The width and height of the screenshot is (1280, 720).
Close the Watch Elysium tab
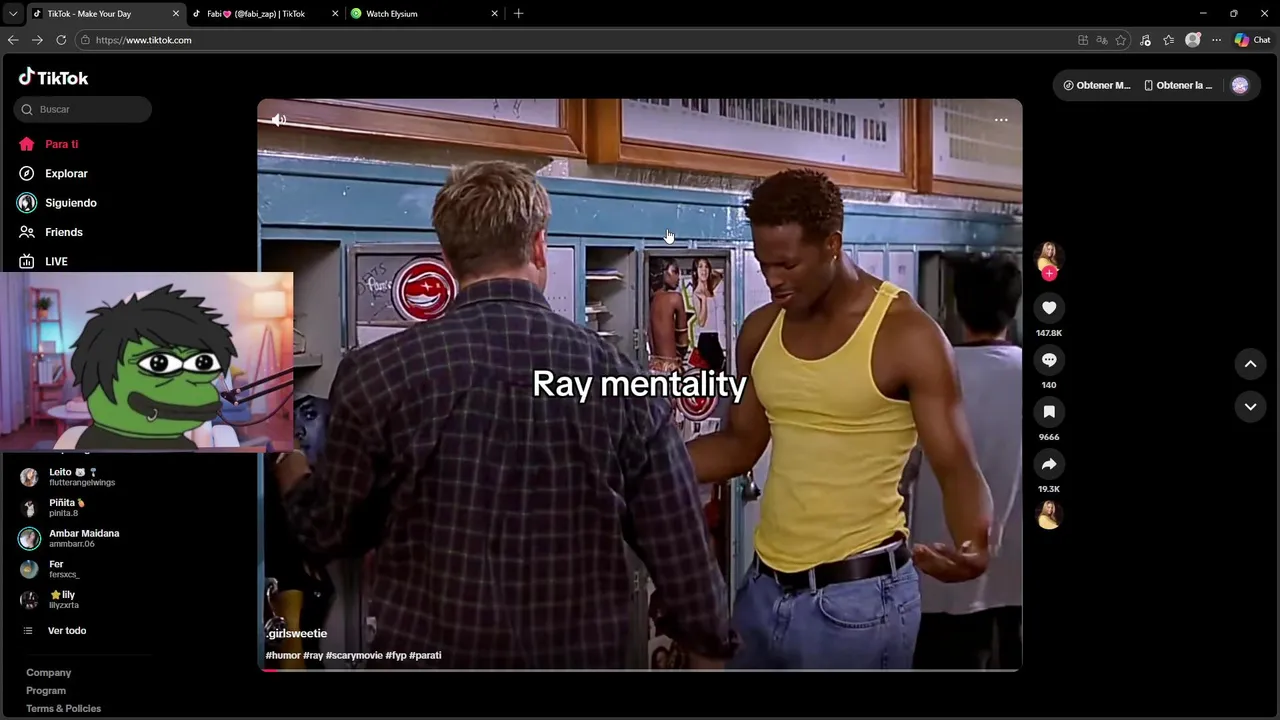pyautogui.click(x=494, y=14)
